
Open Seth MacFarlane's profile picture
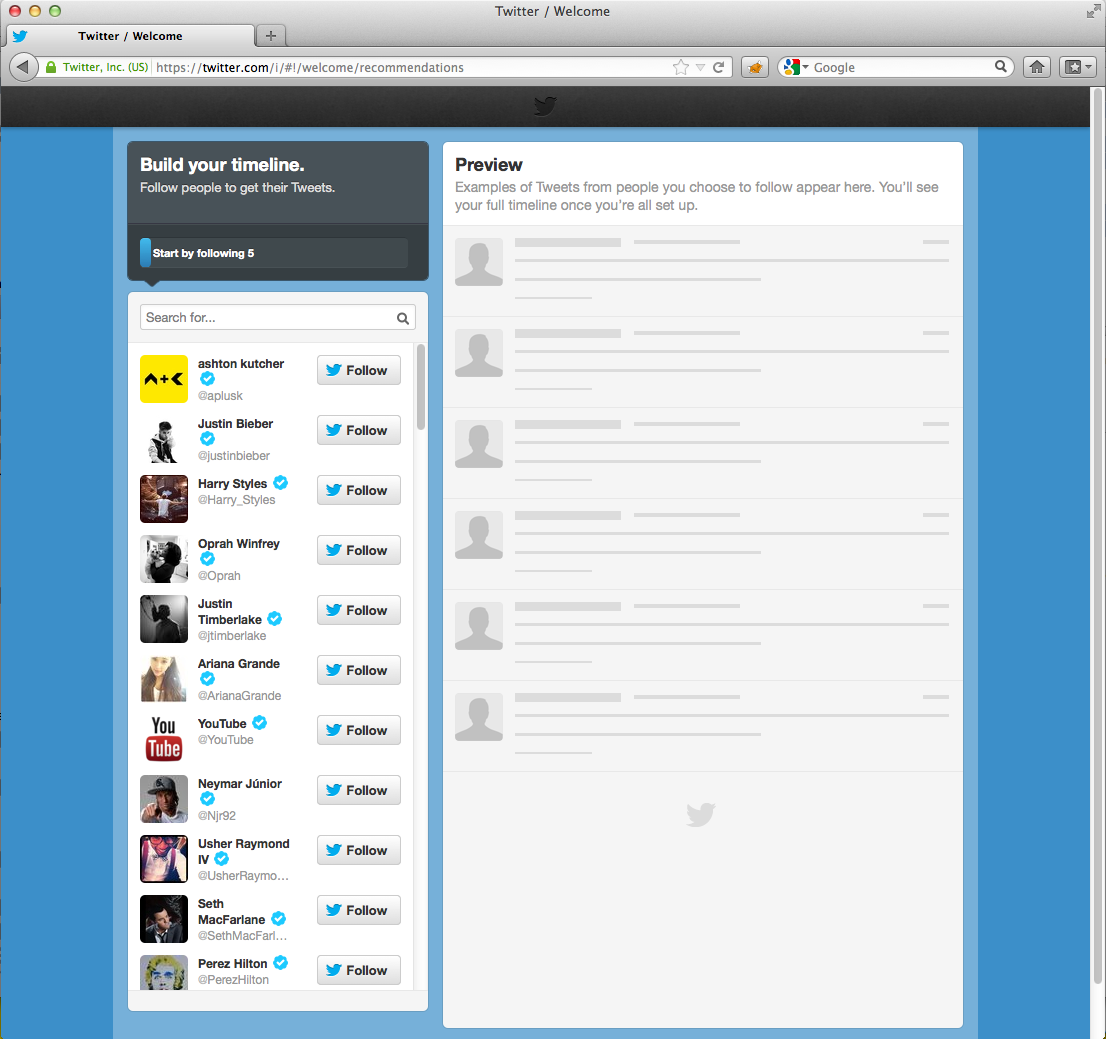pyautogui.click(x=164, y=918)
